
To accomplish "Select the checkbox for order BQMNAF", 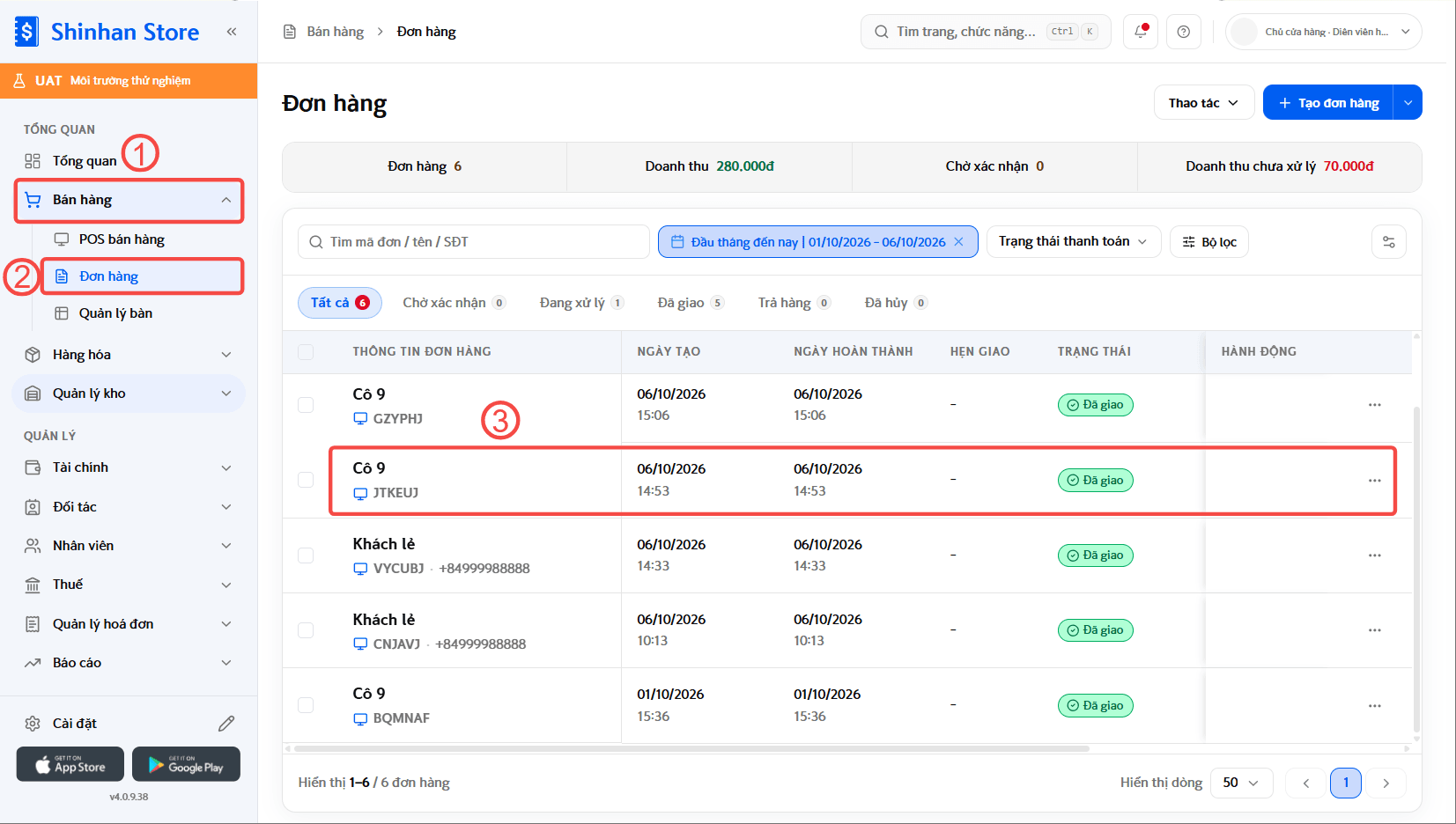I will point(306,705).
